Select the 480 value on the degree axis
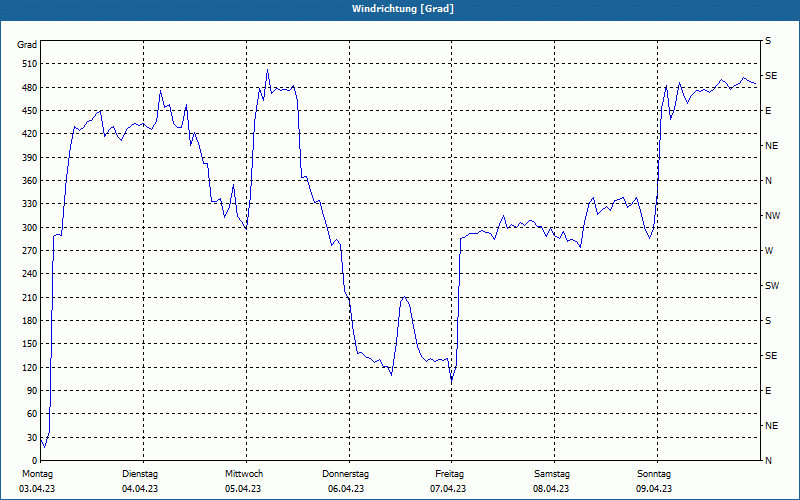800x500 pixels. [30, 87]
